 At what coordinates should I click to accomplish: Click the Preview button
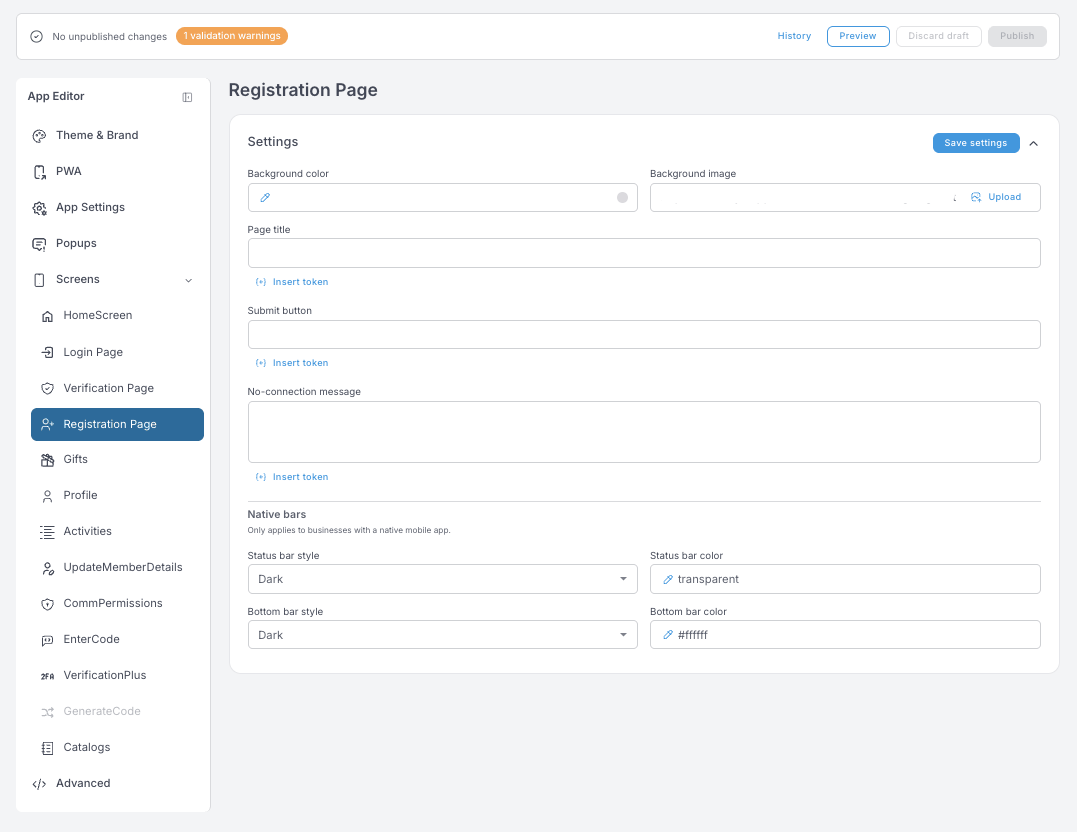pyautogui.click(x=858, y=36)
